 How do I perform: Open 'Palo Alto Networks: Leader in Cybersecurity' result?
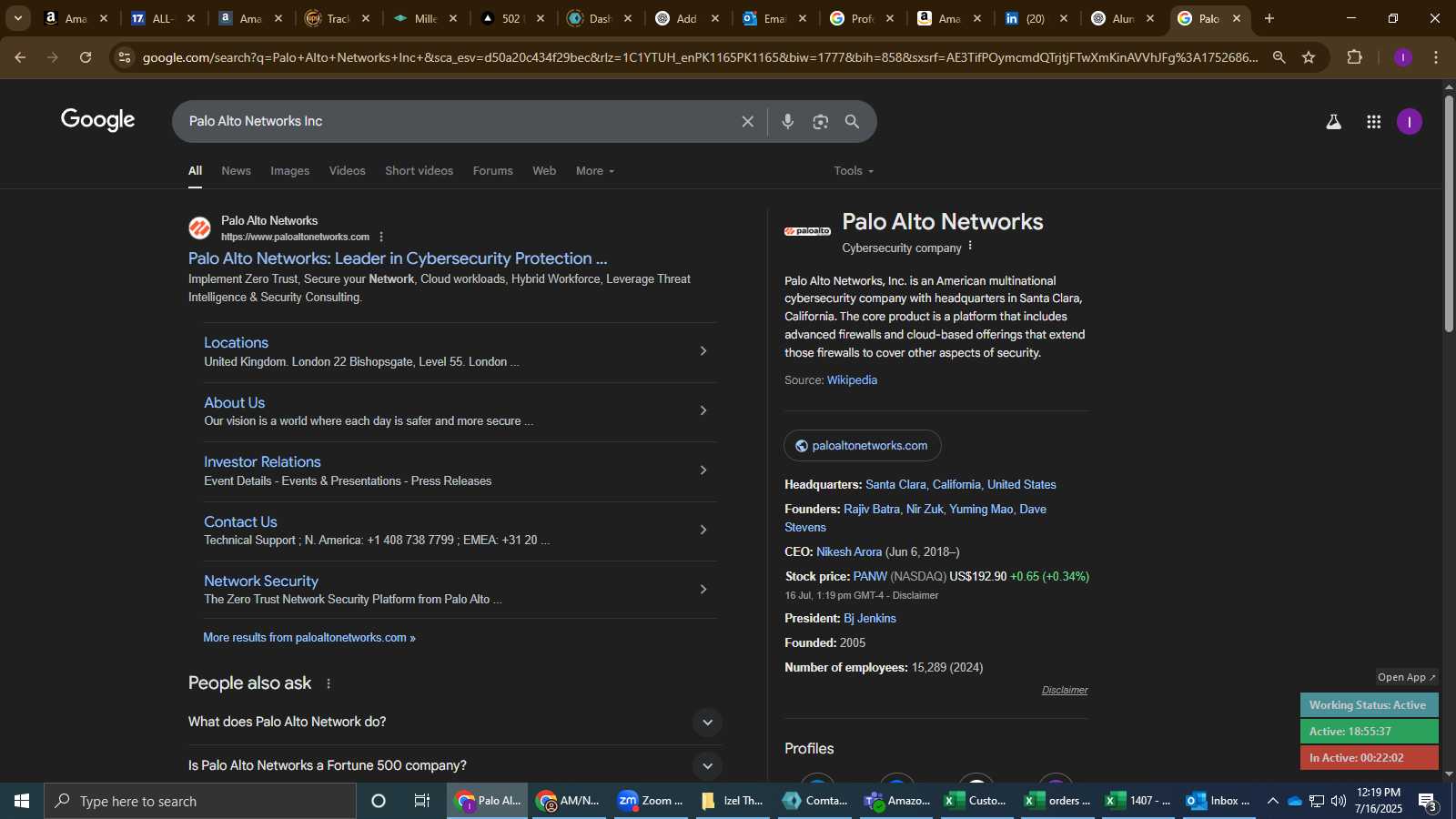pyautogui.click(x=398, y=258)
